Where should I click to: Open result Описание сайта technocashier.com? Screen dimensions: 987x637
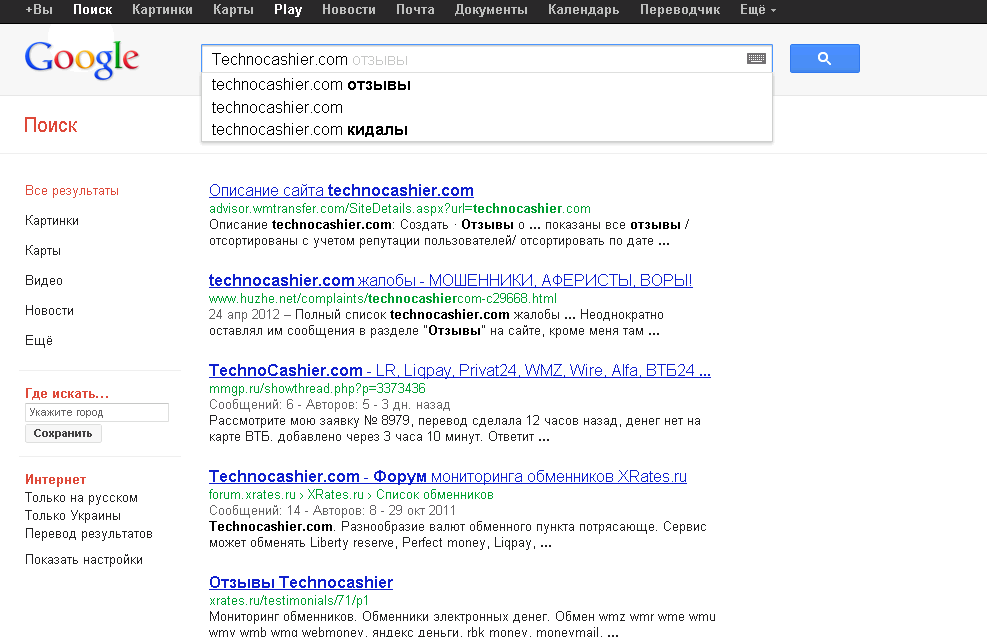[x=341, y=190]
